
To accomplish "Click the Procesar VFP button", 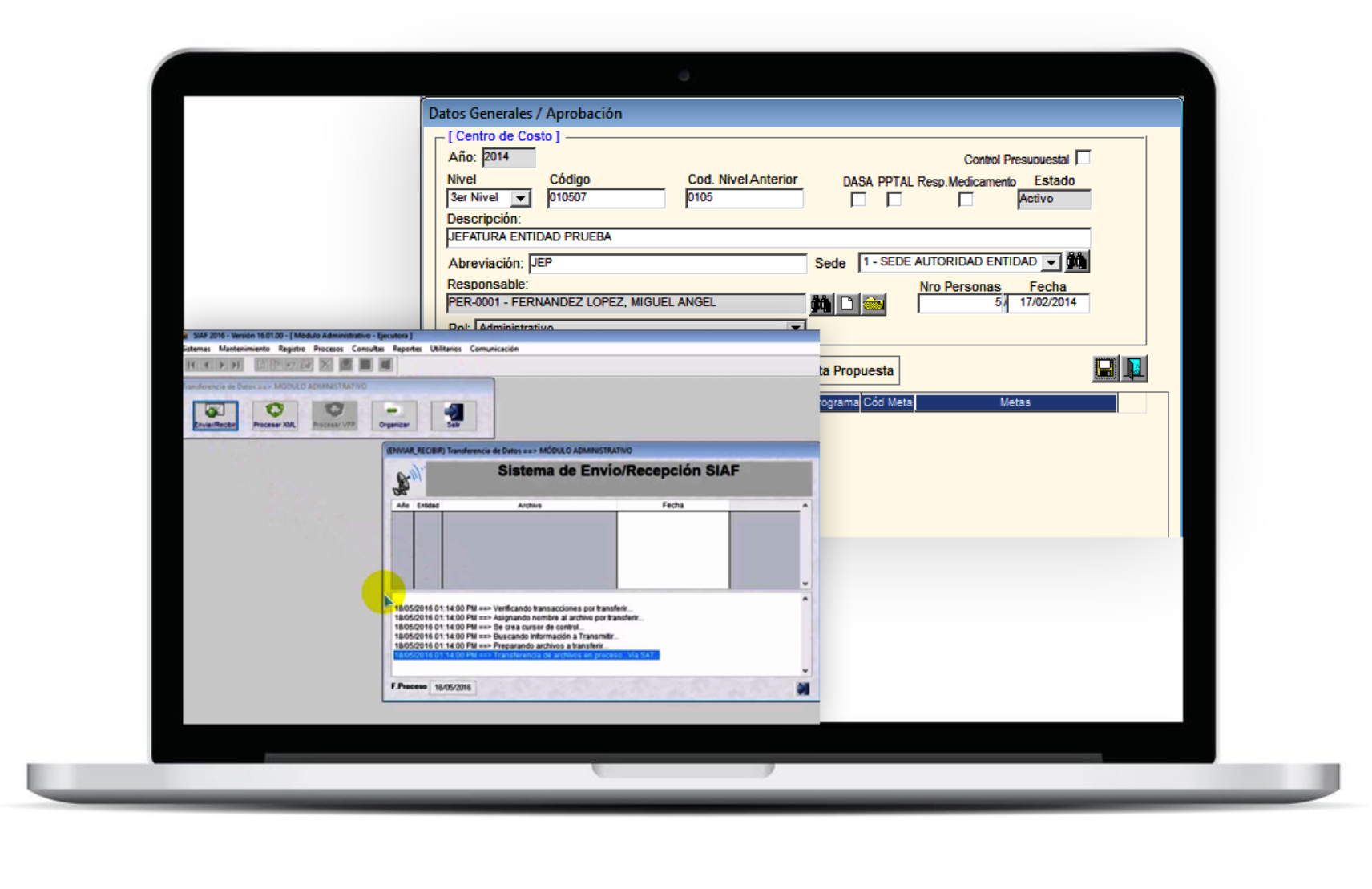I will click(x=334, y=414).
